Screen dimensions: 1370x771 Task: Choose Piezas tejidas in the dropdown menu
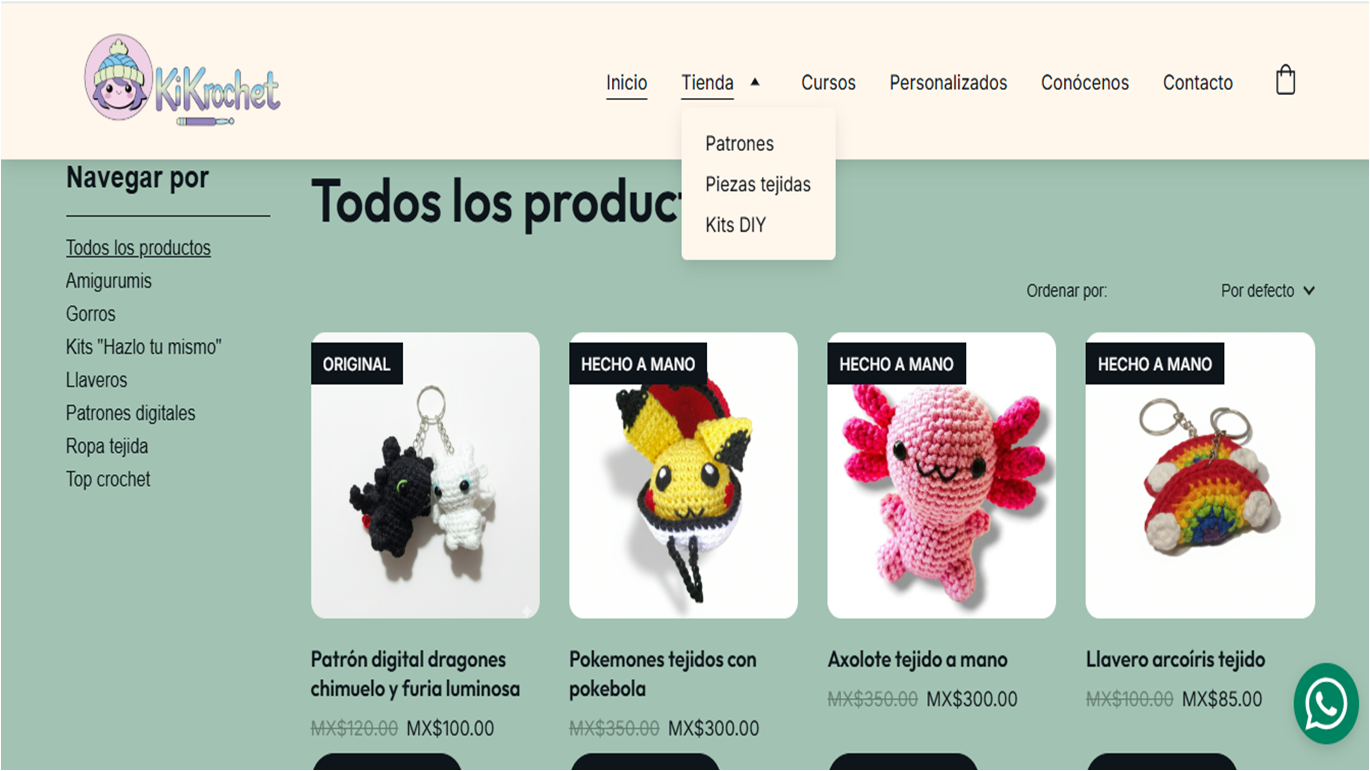[x=757, y=185]
